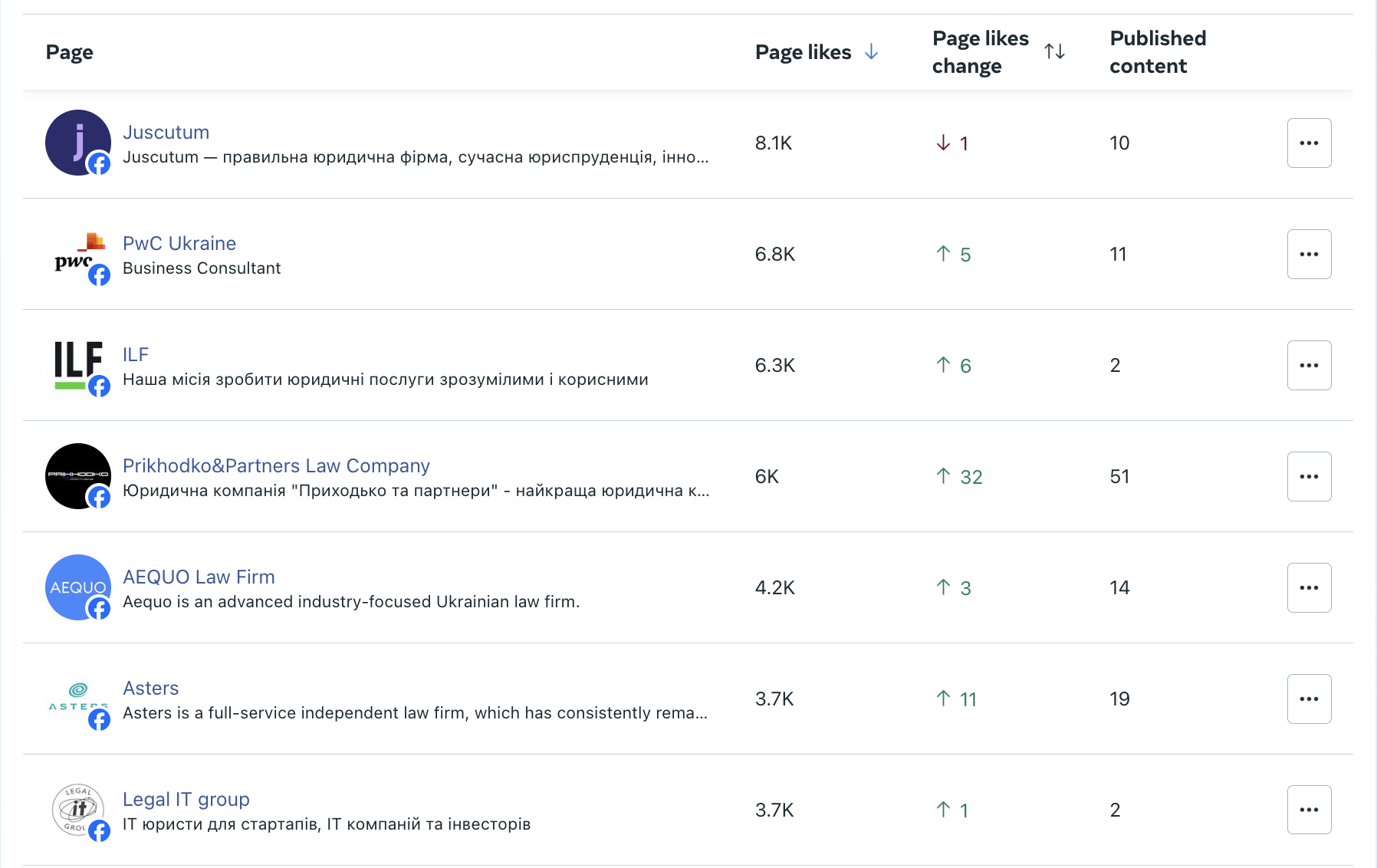The height and width of the screenshot is (868, 1377).
Task: Click Asters' up 11 change
Action: tap(956, 699)
